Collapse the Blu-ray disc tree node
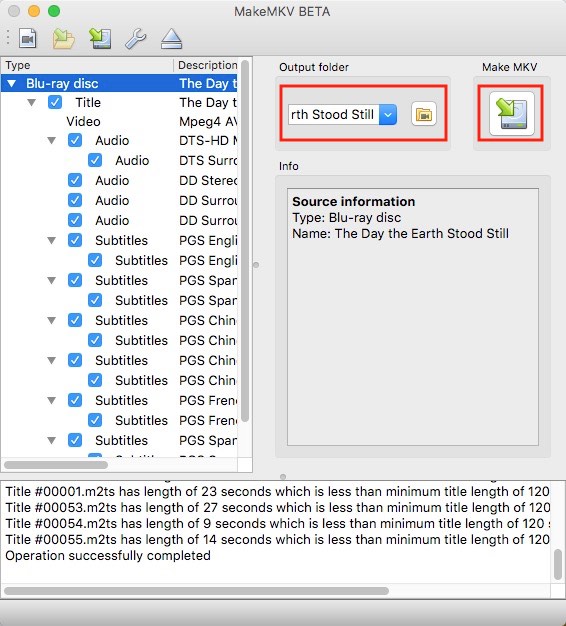The image size is (566, 626). click(12, 83)
